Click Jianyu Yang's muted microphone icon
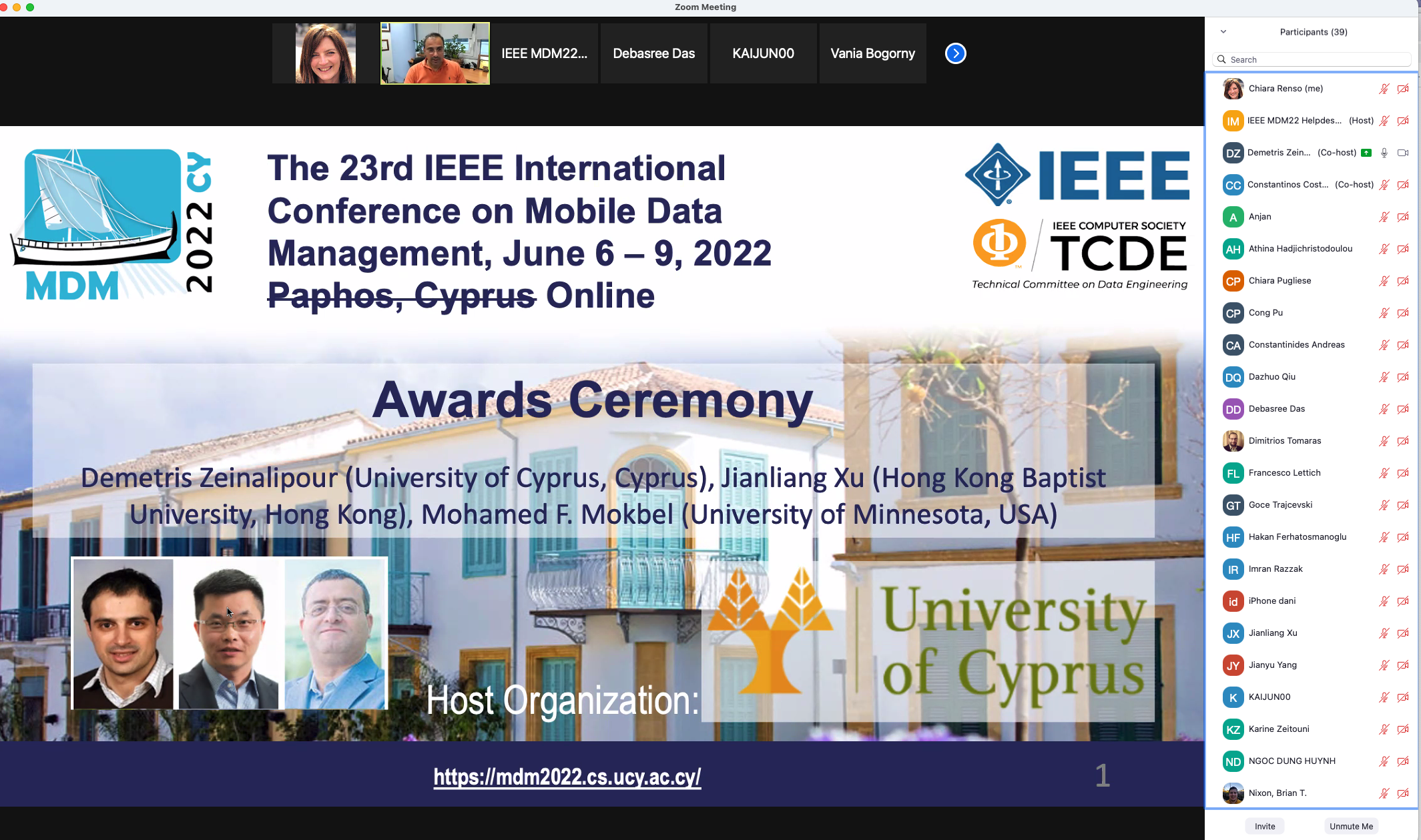The image size is (1421, 840). pyautogui.click(x=1384, y=665)
